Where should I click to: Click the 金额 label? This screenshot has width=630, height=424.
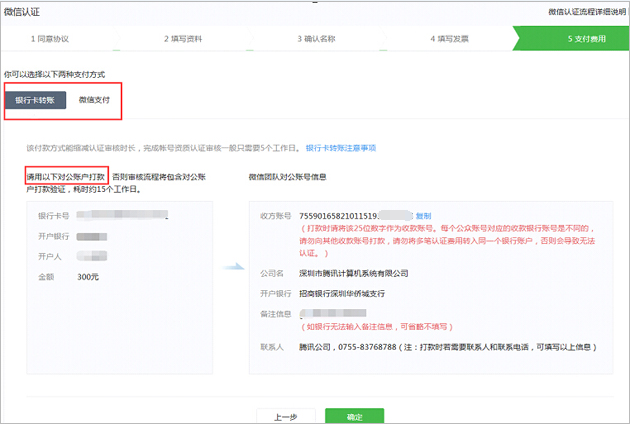click(x=46, y=277)
